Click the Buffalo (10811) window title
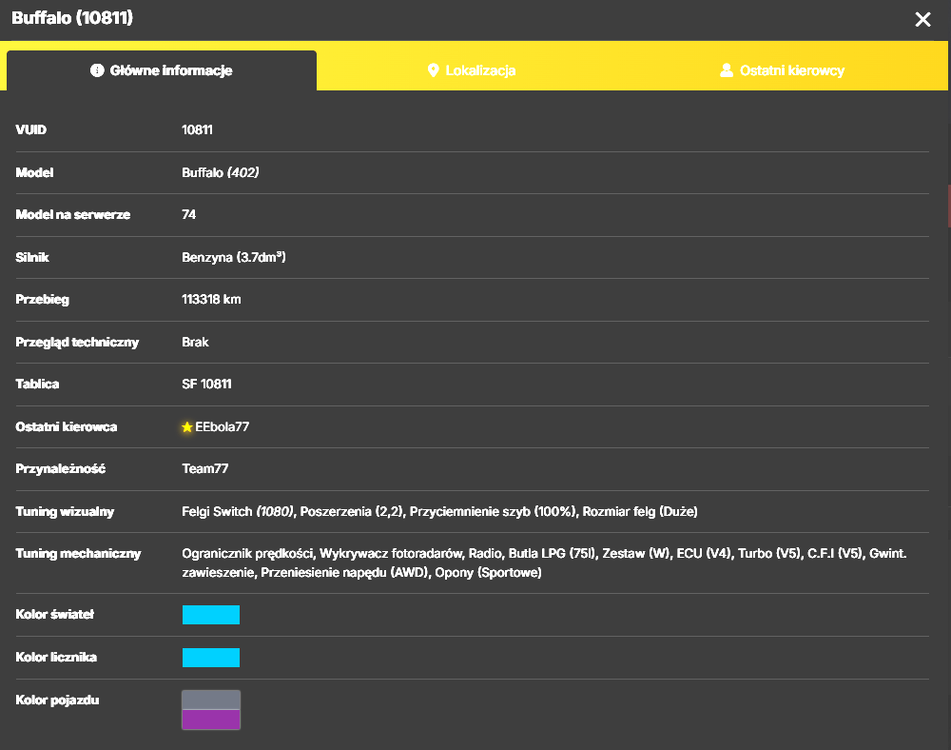 coord(72,18)
